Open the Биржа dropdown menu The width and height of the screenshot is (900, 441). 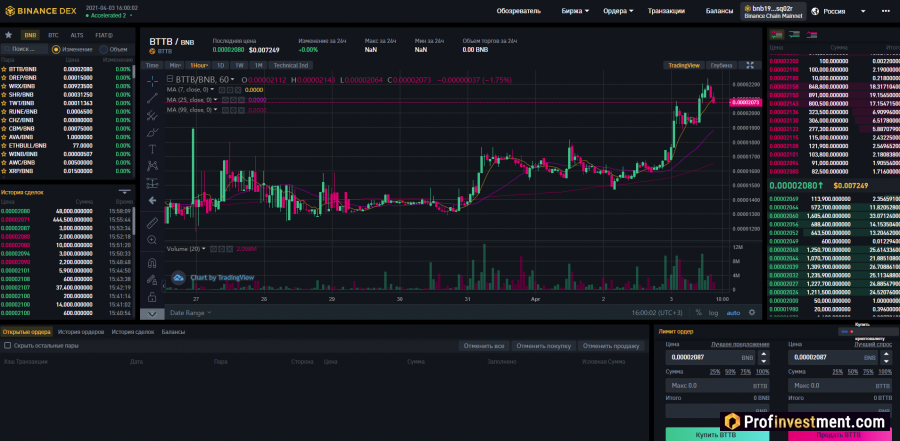point(576,11)
